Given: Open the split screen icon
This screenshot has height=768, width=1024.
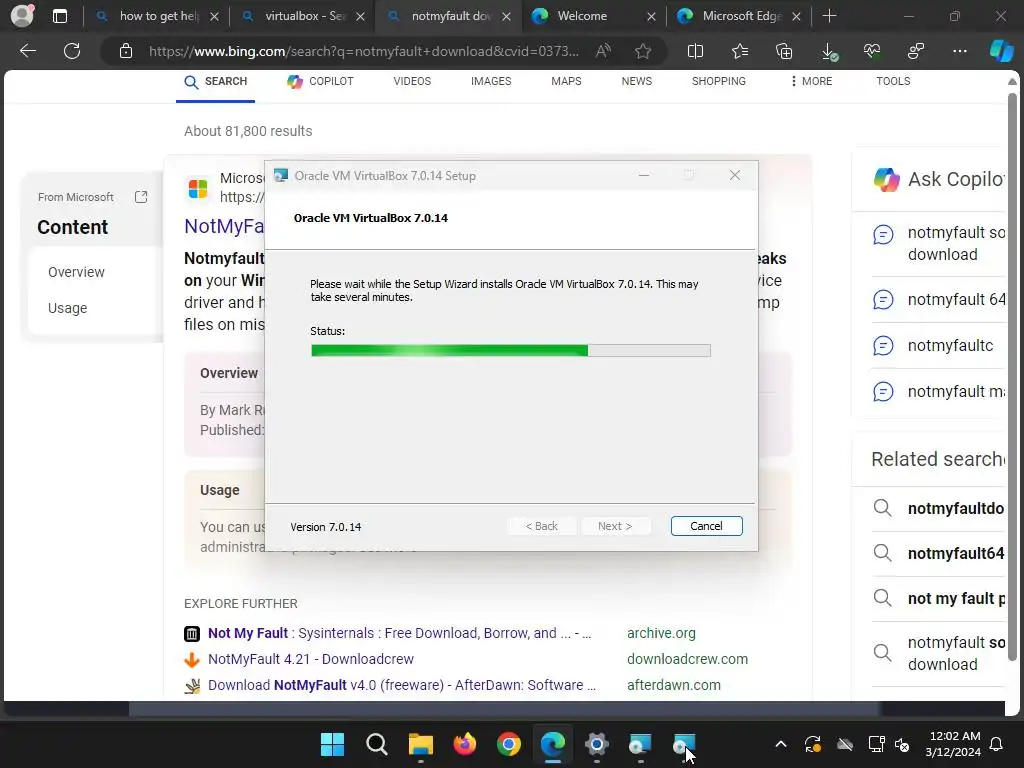Looking at the screenshot, I should (x=696, y=51).
